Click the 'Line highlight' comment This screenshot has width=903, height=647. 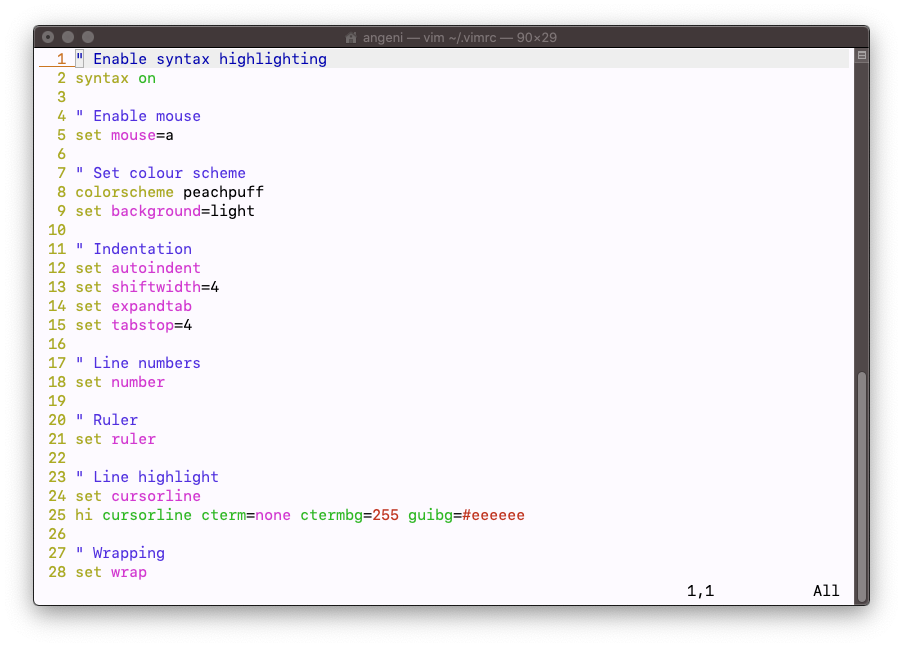click(147, 478)
